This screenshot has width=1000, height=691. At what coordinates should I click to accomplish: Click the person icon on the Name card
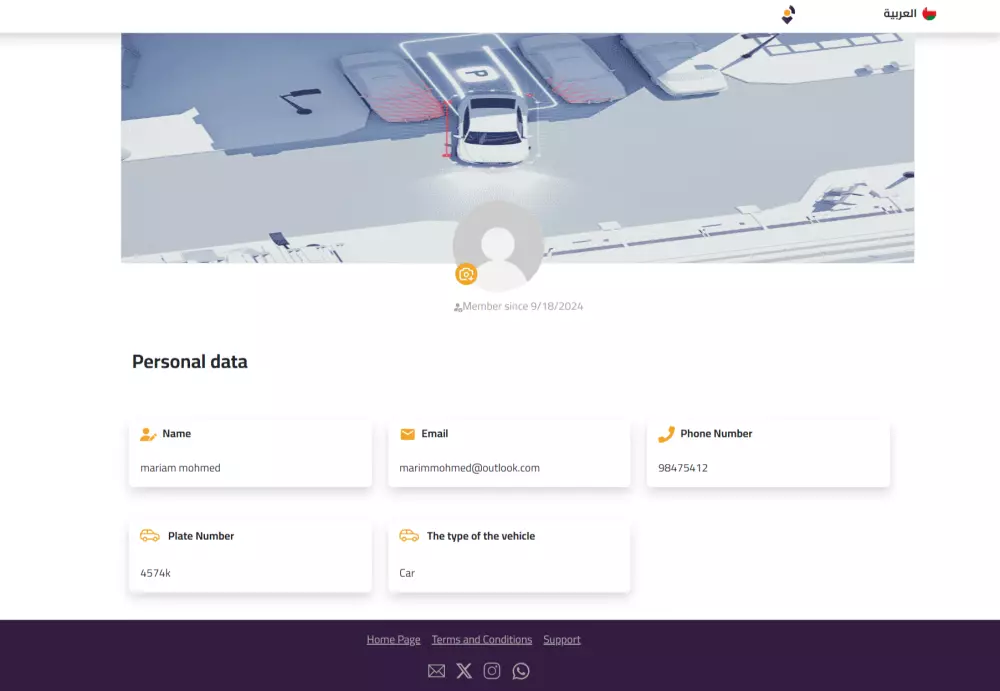(x=148, y=434)
